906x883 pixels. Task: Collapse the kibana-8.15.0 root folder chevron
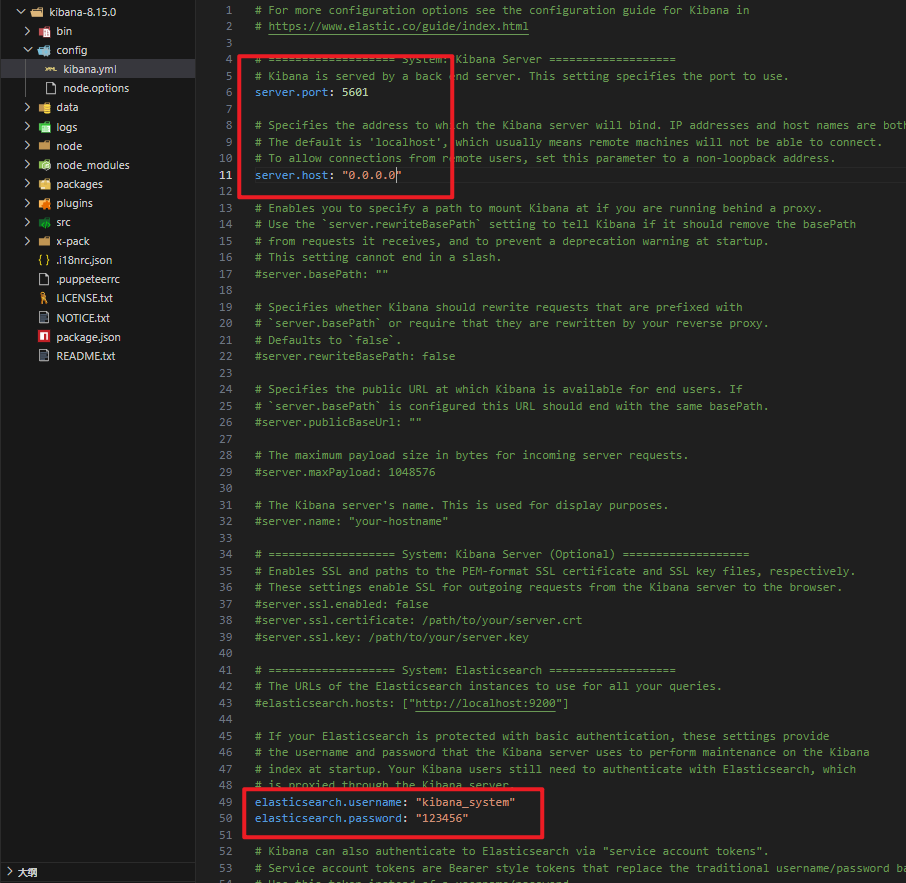coord(21,12)
